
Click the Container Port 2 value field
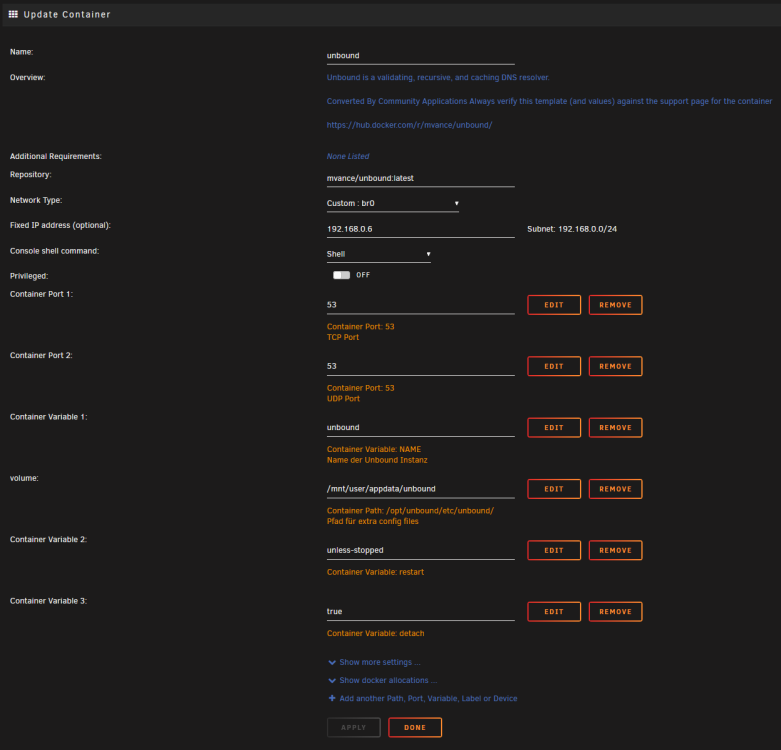point(420,366)
